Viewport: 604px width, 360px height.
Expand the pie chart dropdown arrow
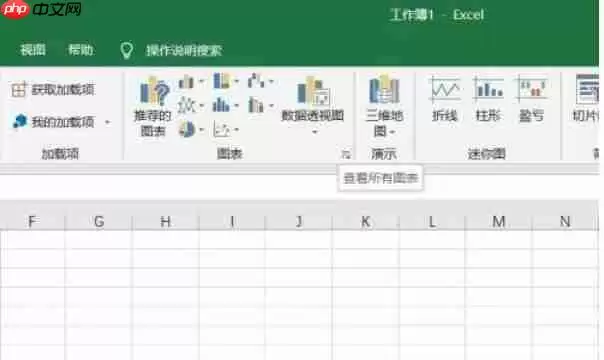201,130
